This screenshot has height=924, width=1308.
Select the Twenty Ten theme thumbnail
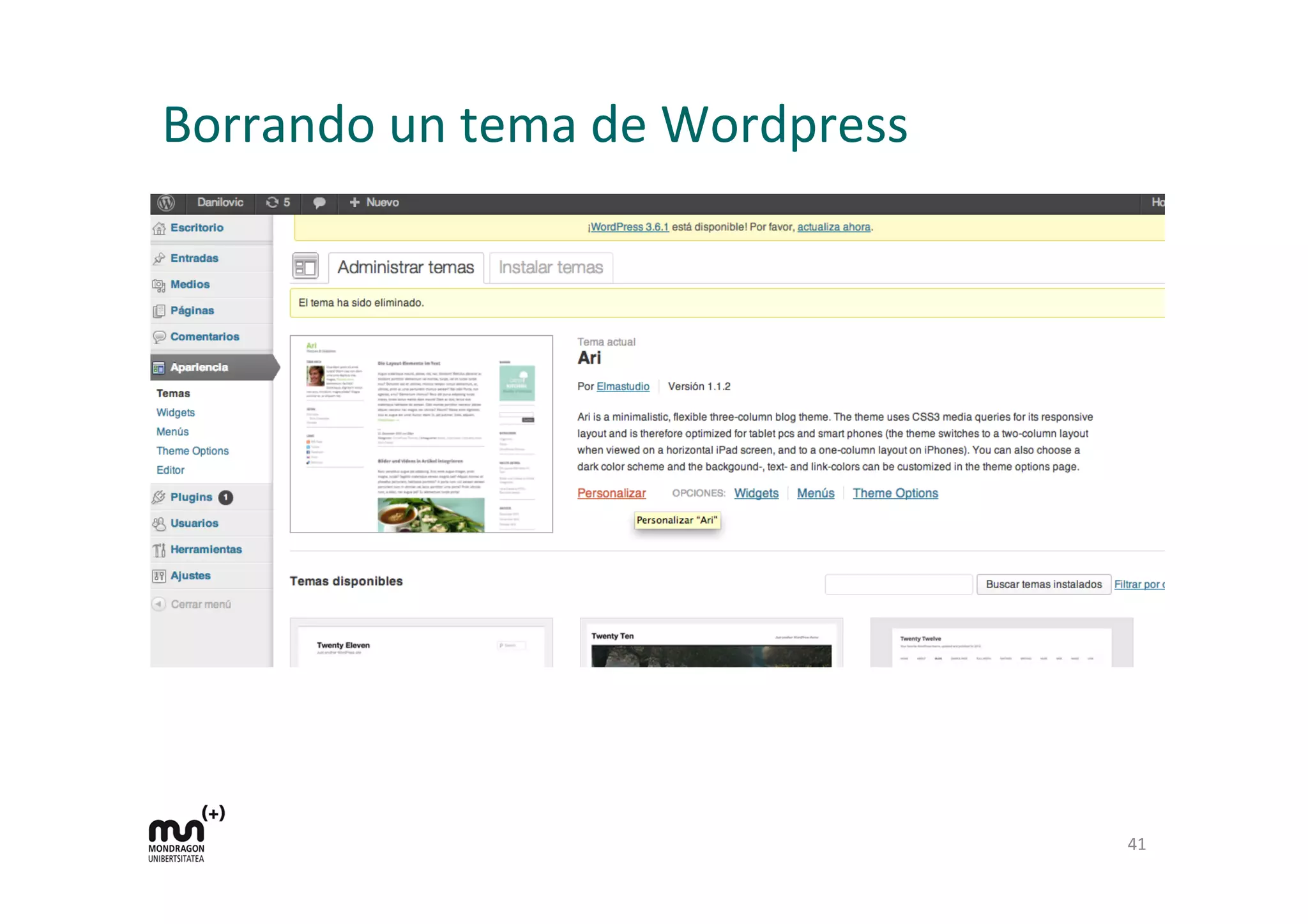(711, 643)
